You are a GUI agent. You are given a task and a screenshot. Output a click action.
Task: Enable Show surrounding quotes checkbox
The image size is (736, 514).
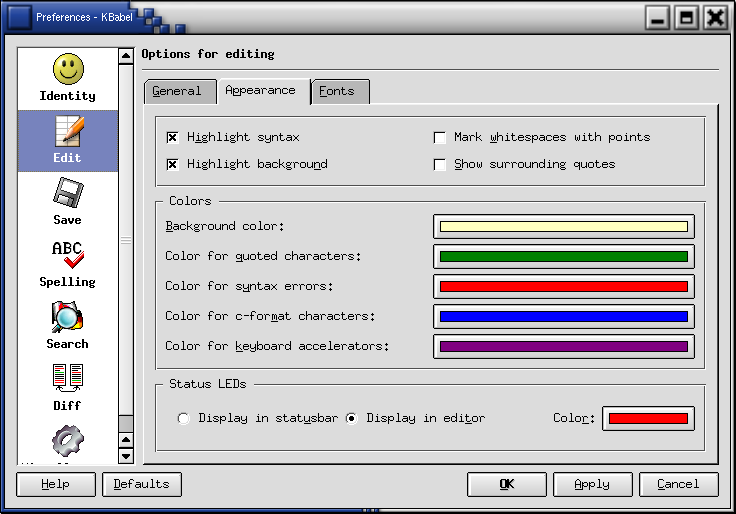coord(440,165)
